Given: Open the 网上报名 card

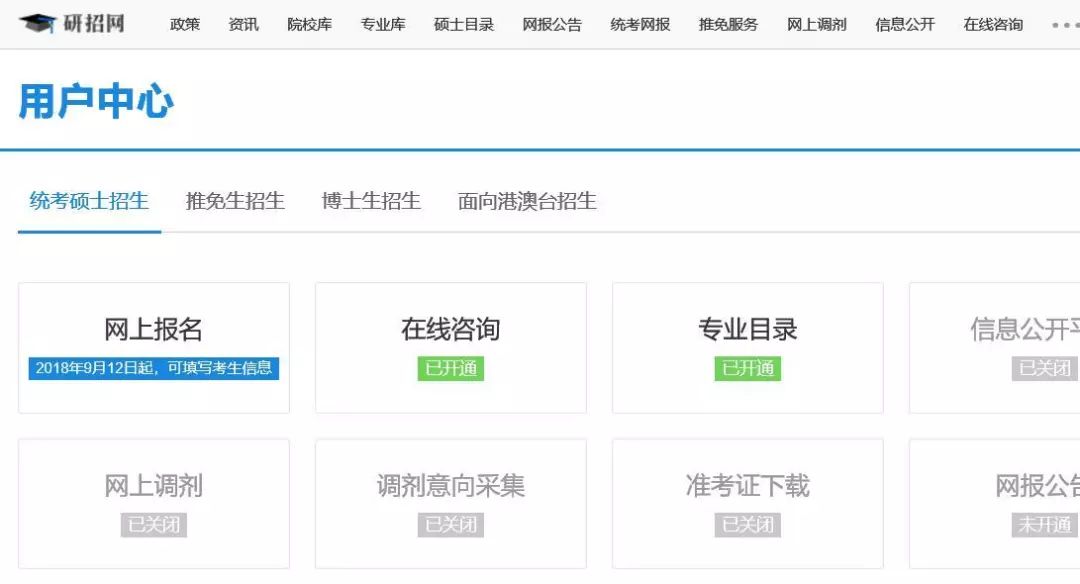Looking at the screenshot, I should [x=154, y=329].
